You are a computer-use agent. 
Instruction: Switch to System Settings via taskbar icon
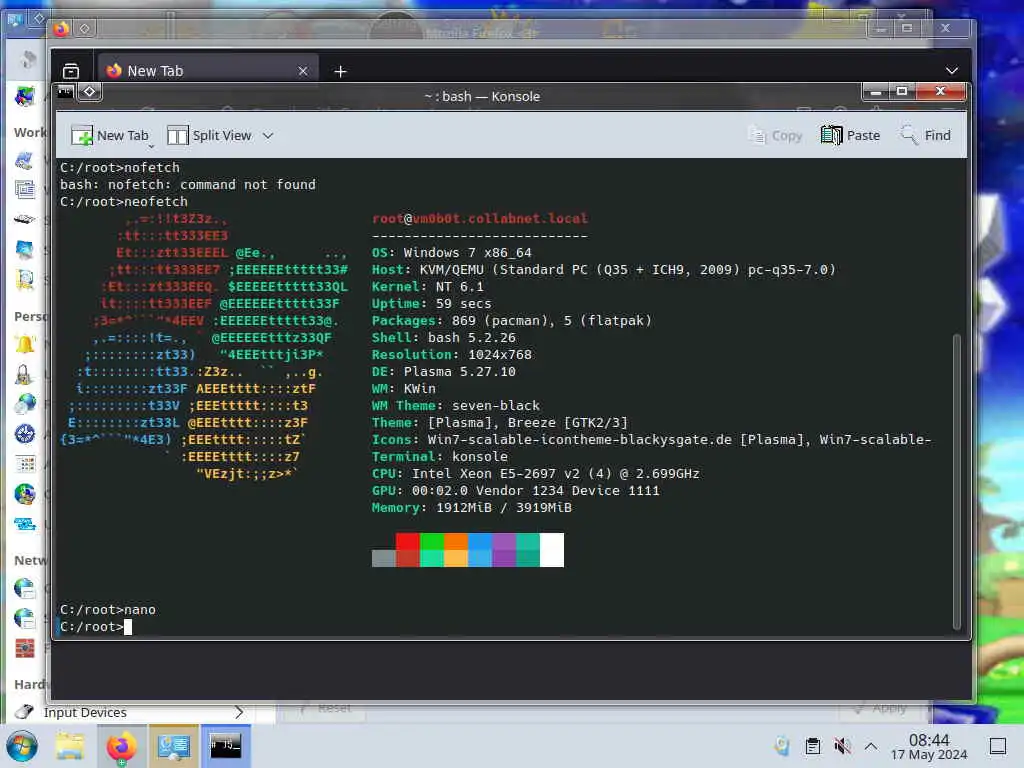point(173,746)
